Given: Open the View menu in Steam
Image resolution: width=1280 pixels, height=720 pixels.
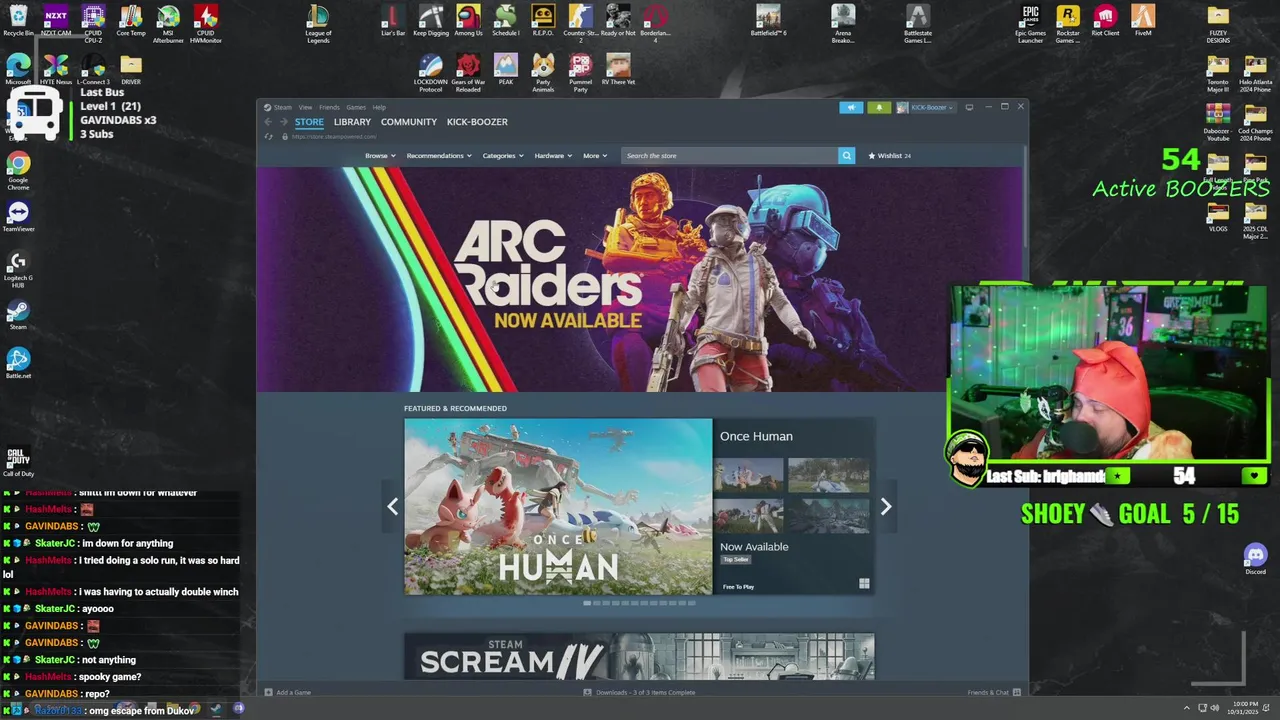Looking at the screenshot, I should [x=305, y=107].
